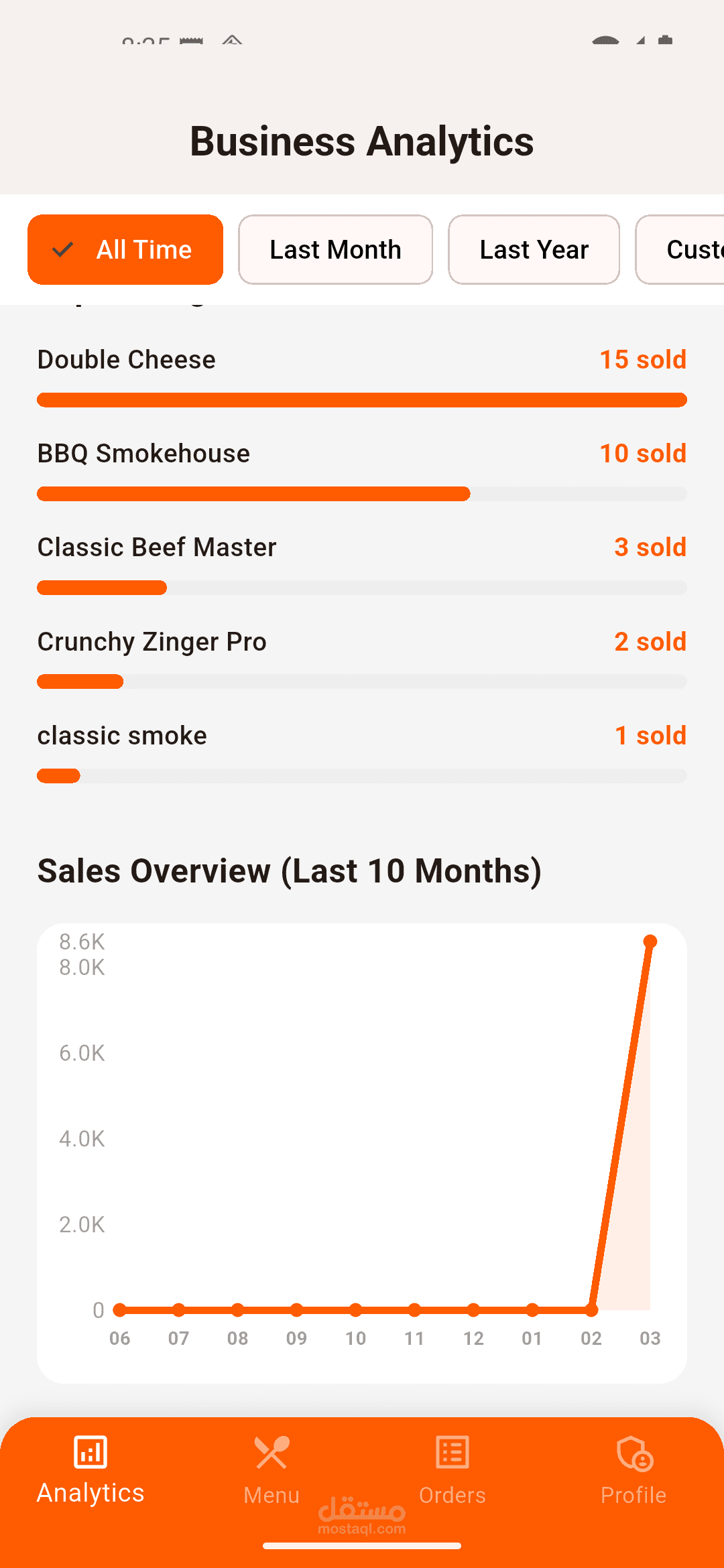Viewport: 724px width, 1568px height.
Task: Open the partially visible Custom filter chip
Action: pos(684,250)
